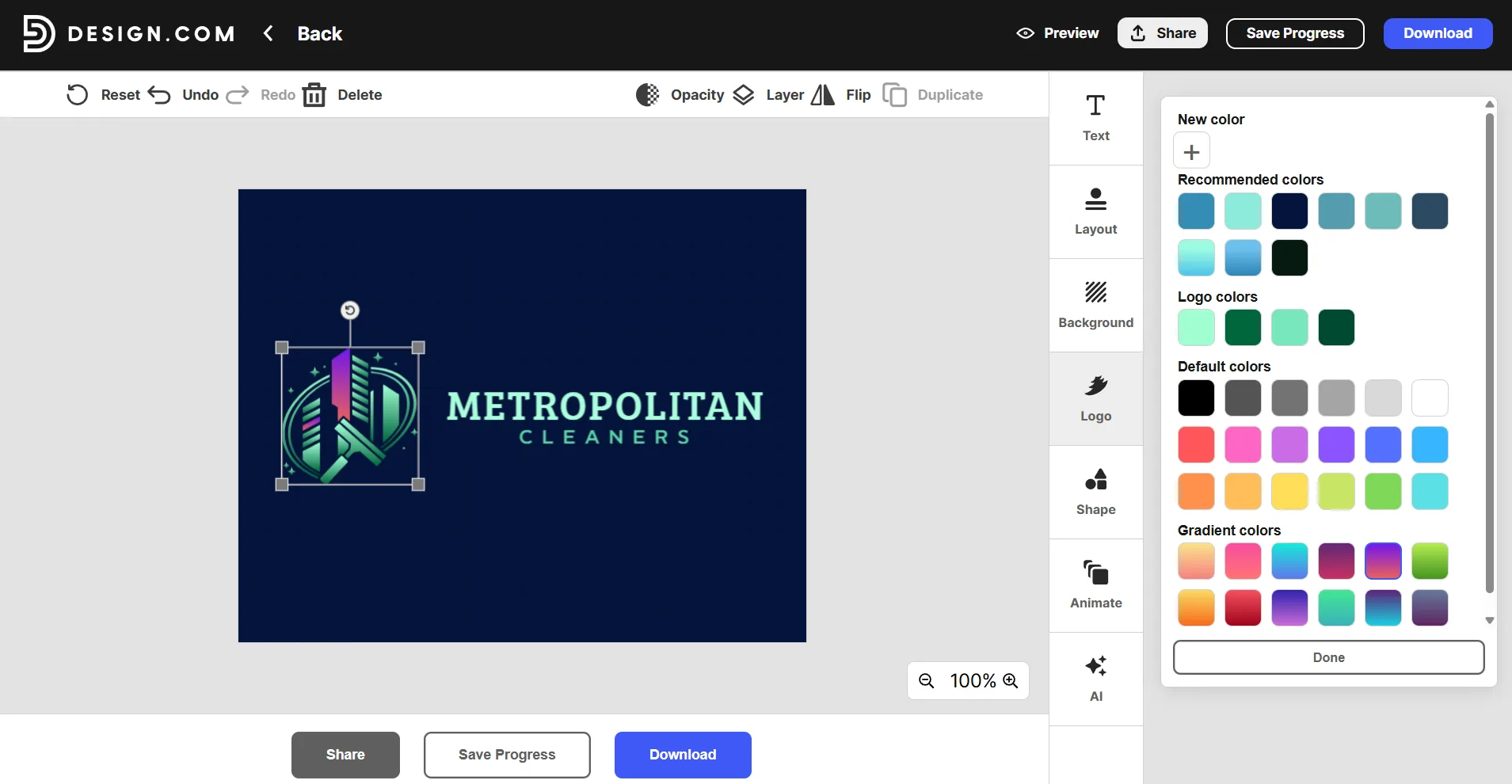Click the Download button below canvas
This screenshot has width=1512, height=784.
click(683, 755)
